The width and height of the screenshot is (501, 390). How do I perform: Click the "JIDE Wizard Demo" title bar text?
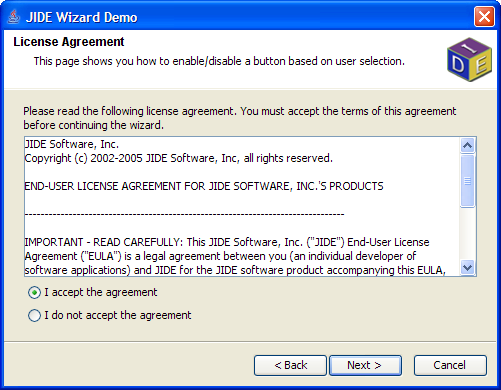[x=82, y=17]
